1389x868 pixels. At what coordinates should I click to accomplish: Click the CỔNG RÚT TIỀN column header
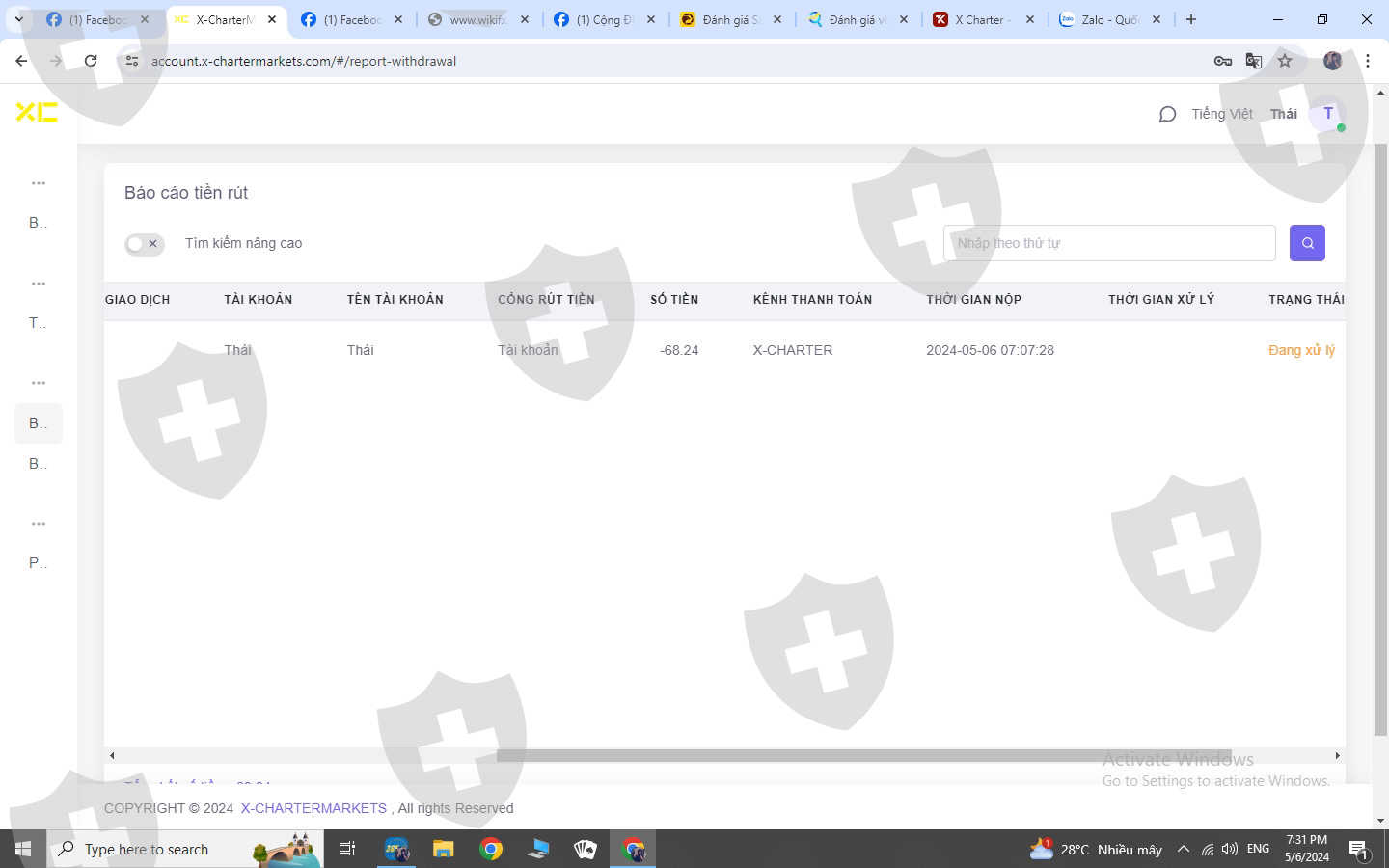point(546,300)
